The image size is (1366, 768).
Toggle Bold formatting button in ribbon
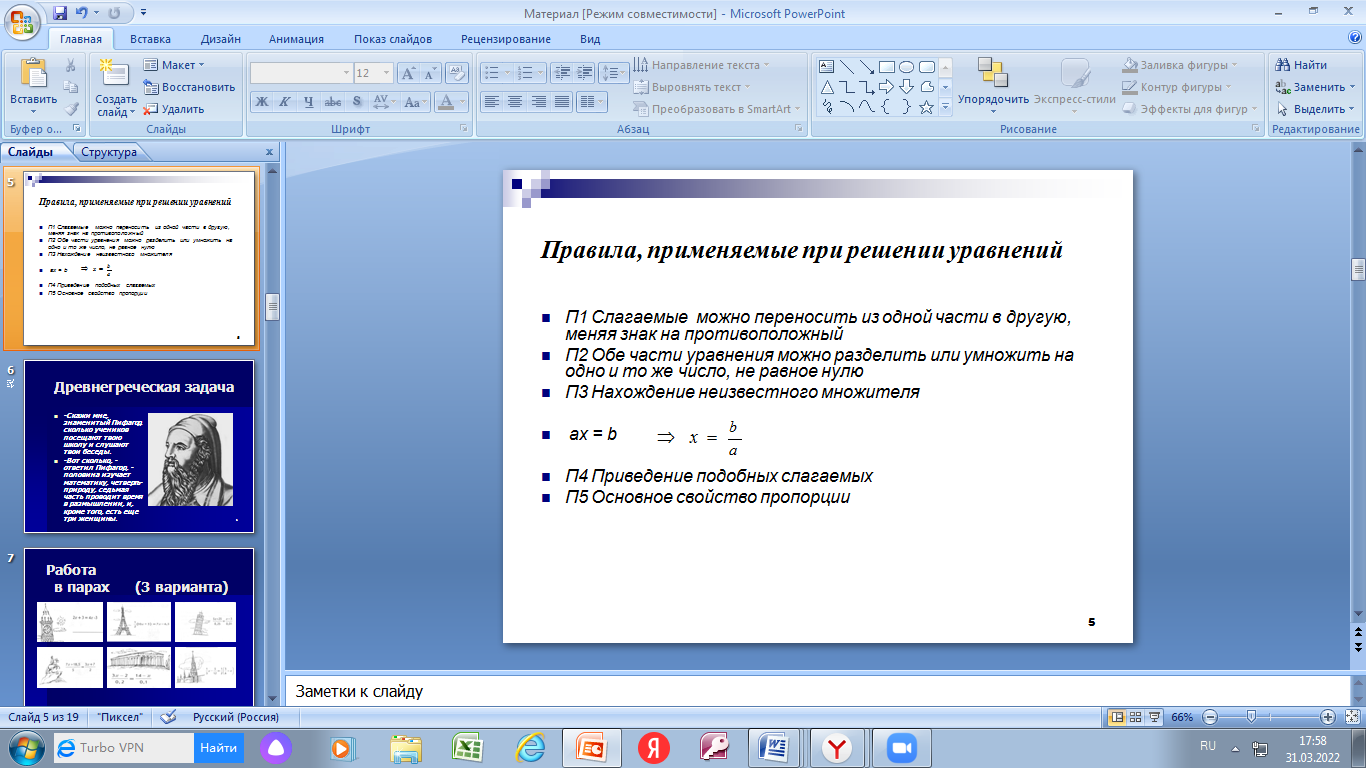tap(261, 101)
